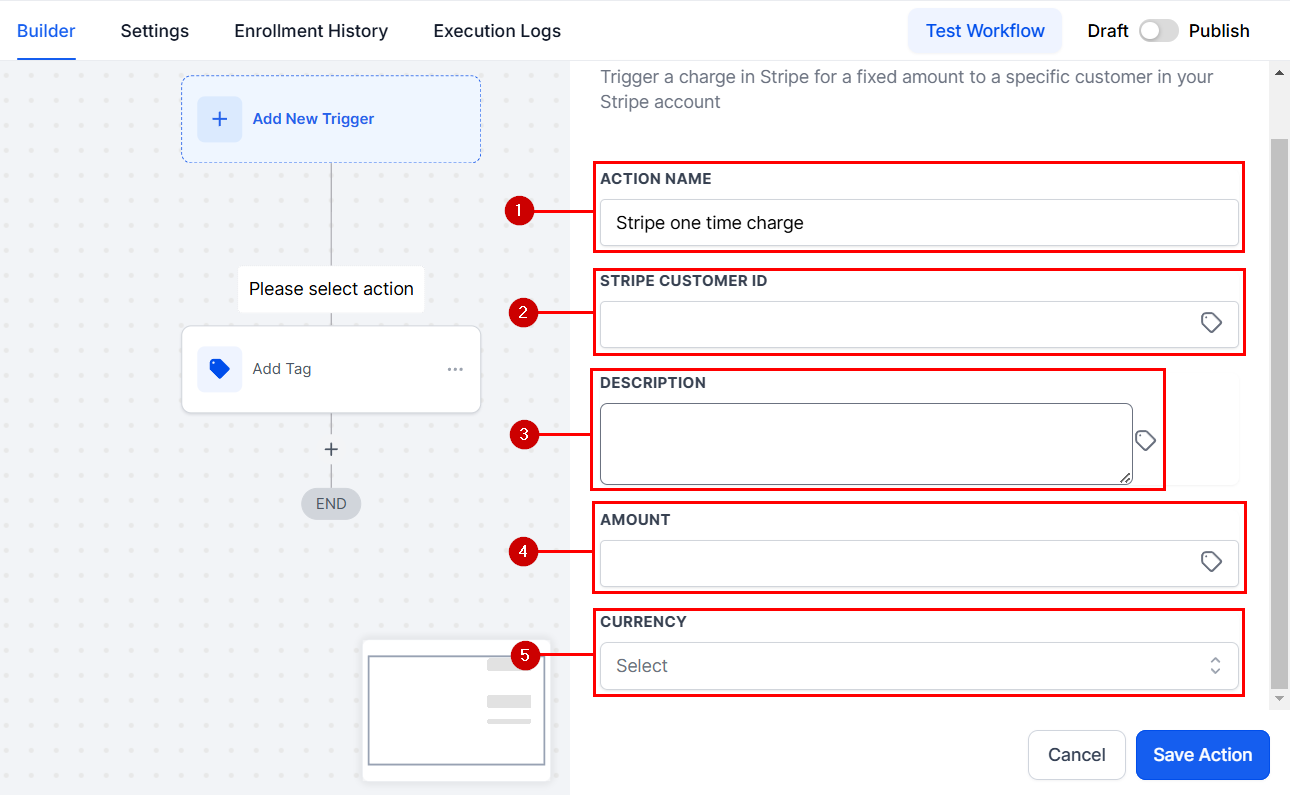Image resolution: width=1290 pixels, height=795 pixels.
Task: Click the panel's vertical scrollbar thumb
Action: [1278, 400]
